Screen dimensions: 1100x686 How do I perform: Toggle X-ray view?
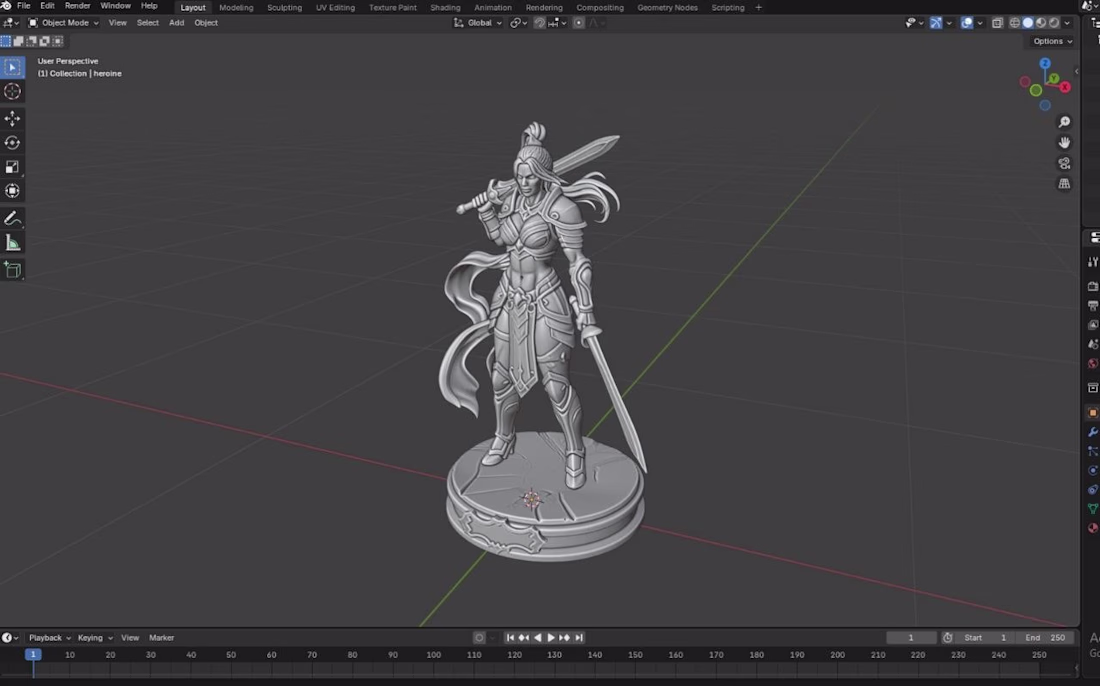(x=997, y=23)
